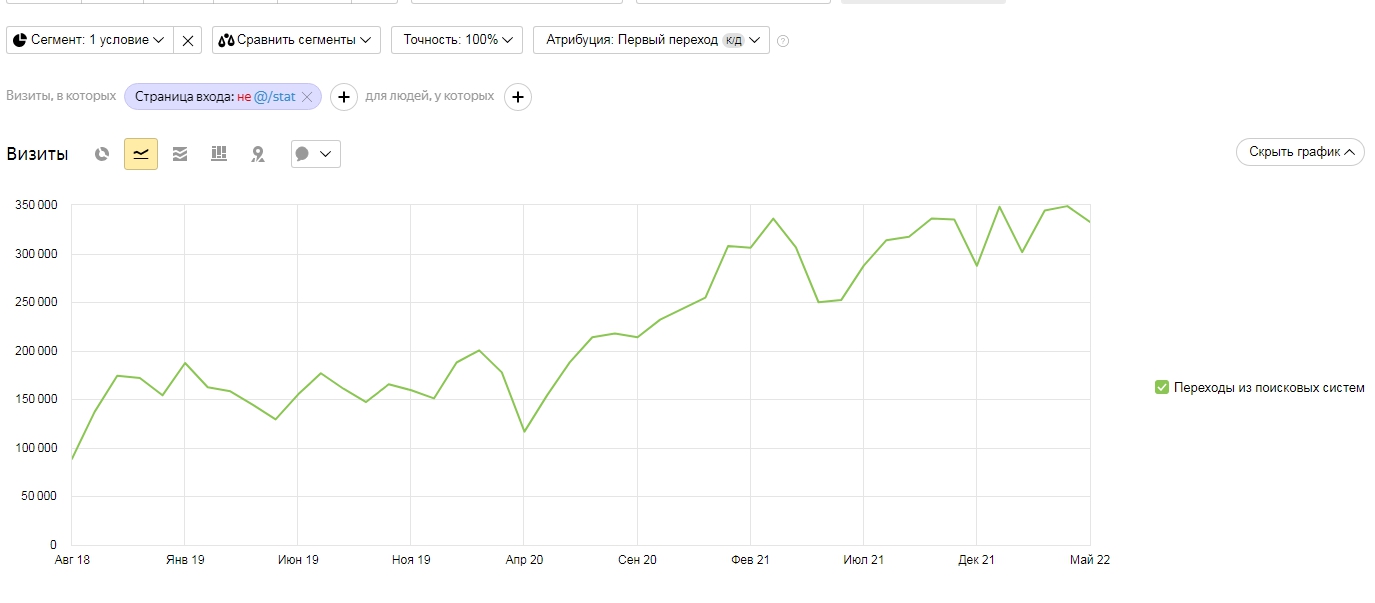Clear segment with the X button

[188, 40]
